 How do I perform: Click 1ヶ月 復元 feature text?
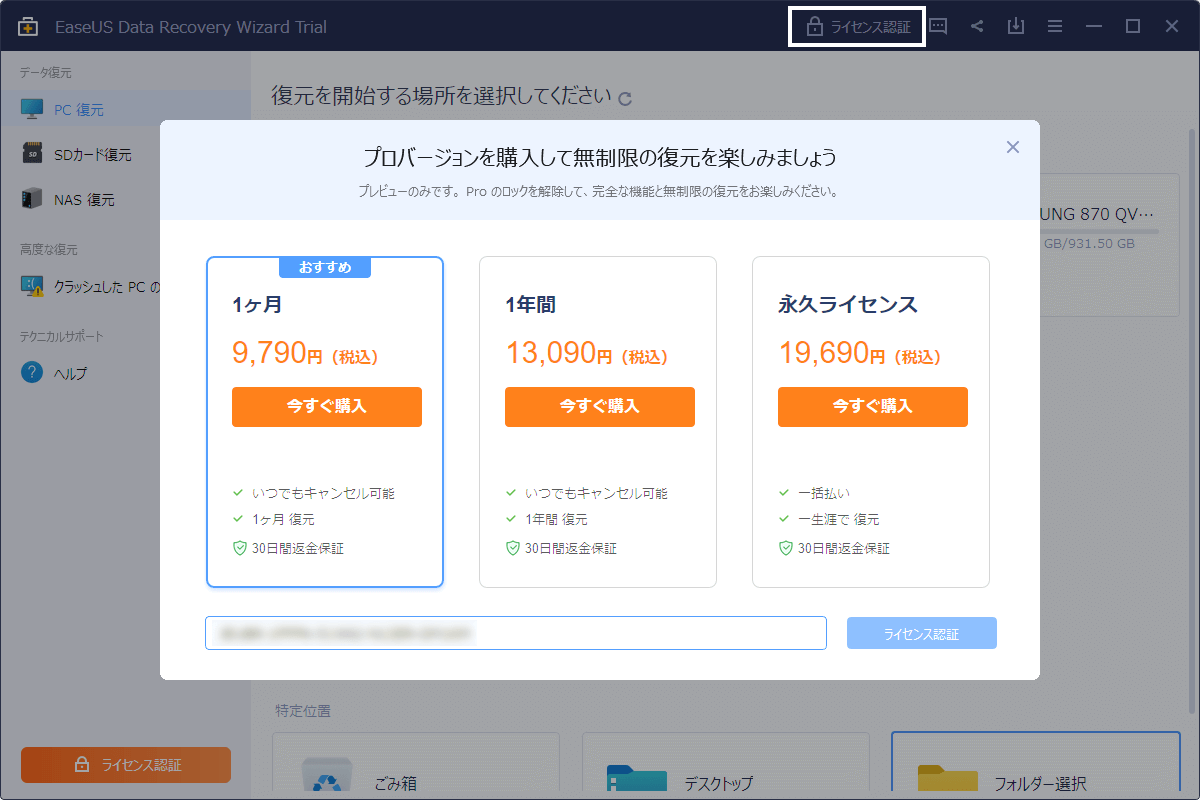click(283, 520)
